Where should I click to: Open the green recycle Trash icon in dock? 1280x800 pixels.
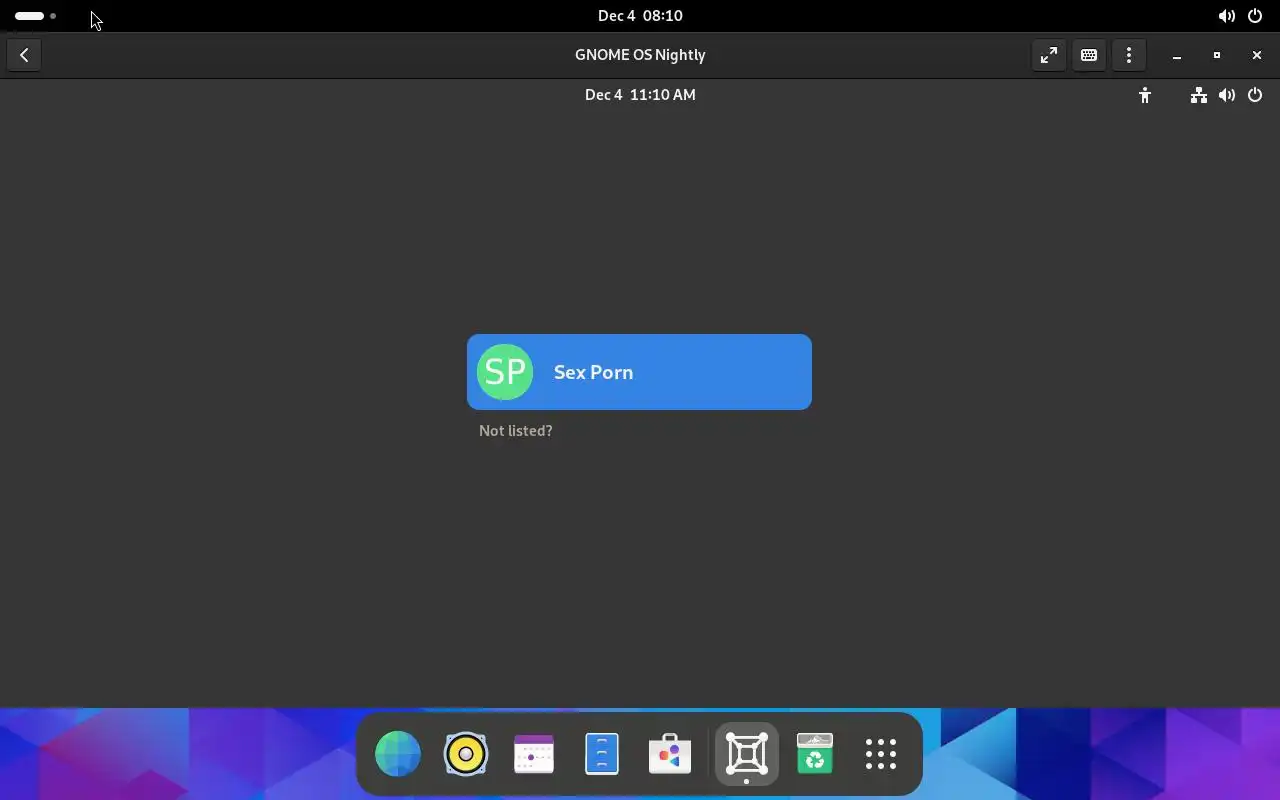pos(815,754)
